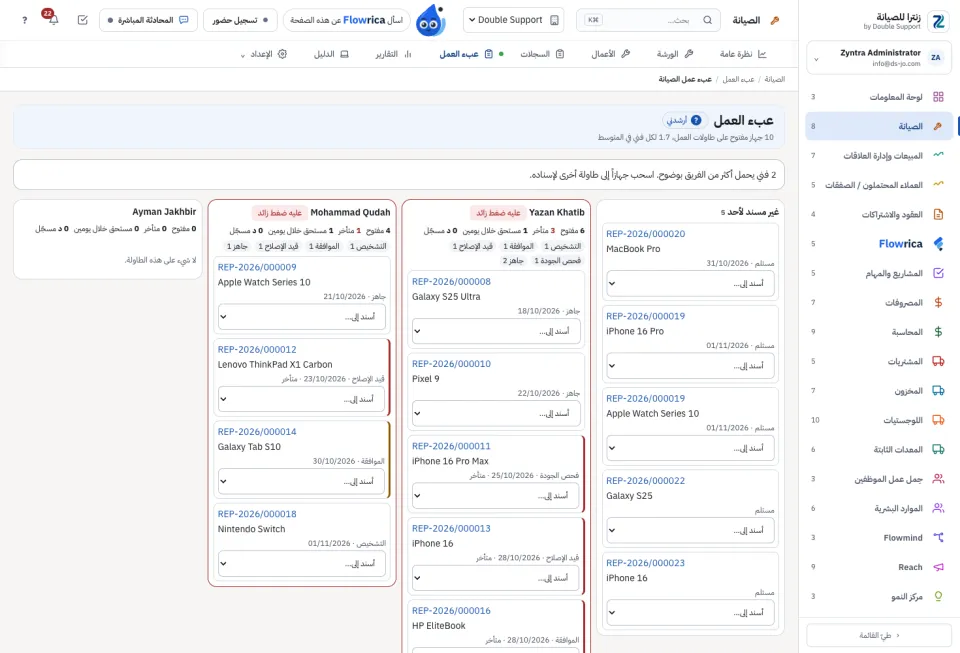Open assign dropdown for Galaxy S25 card
960x653 pixels.
[690, 530]
